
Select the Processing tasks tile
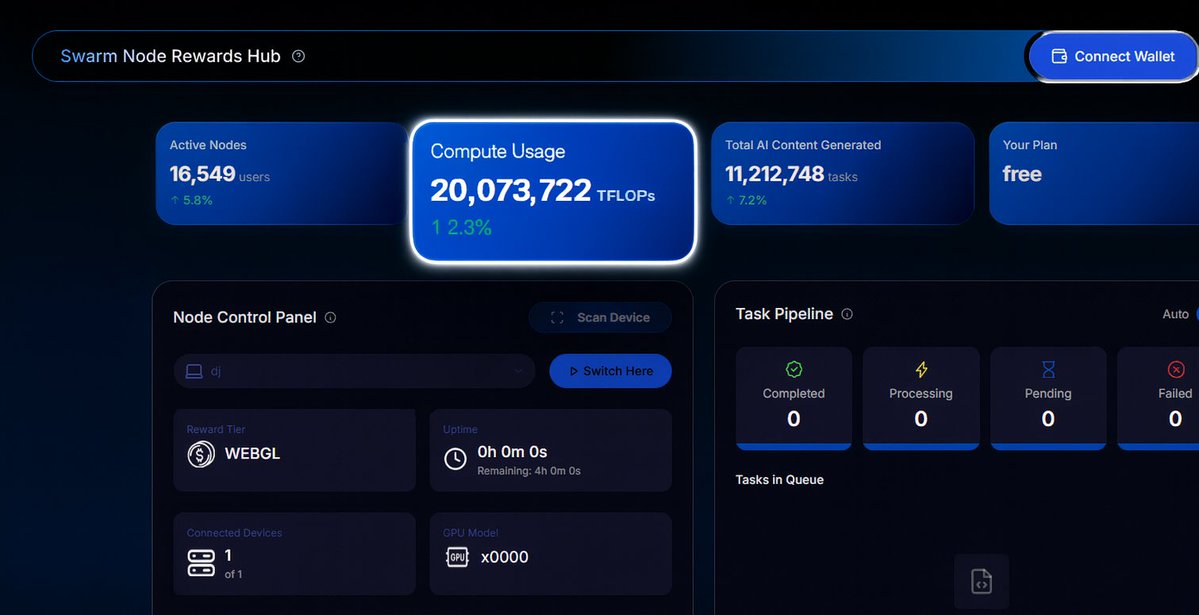coord(921,399)
